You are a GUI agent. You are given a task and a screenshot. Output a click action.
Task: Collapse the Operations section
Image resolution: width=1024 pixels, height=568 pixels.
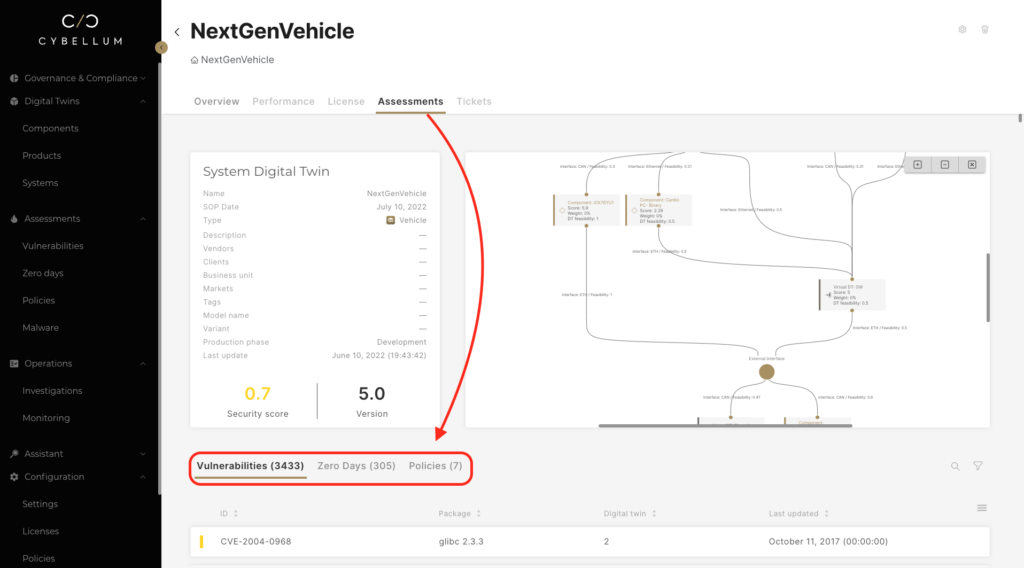(x=143, y=364)
